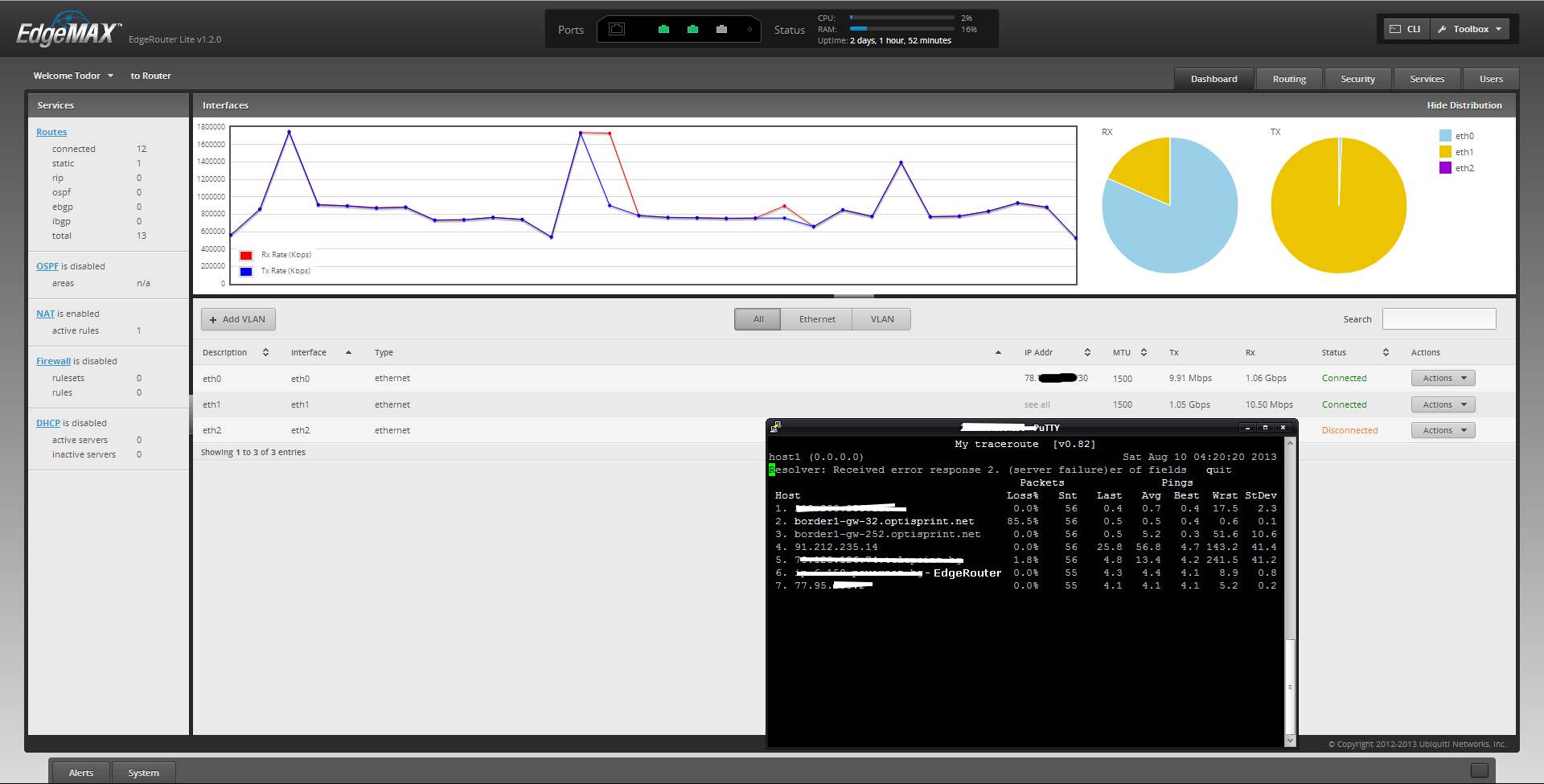
Task: Sort by Description column arrows
Action: coord(265,352)
